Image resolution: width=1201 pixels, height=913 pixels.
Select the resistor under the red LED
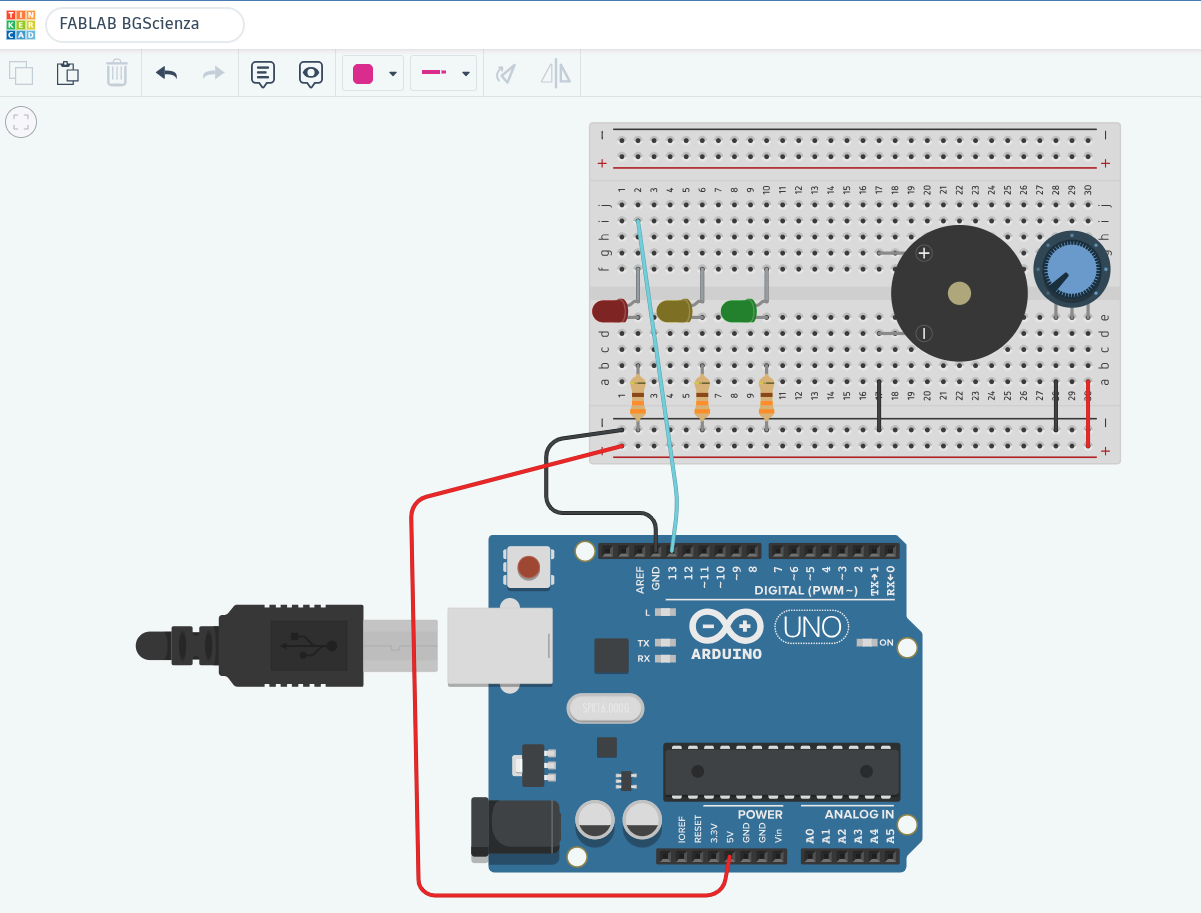(638, 400)
